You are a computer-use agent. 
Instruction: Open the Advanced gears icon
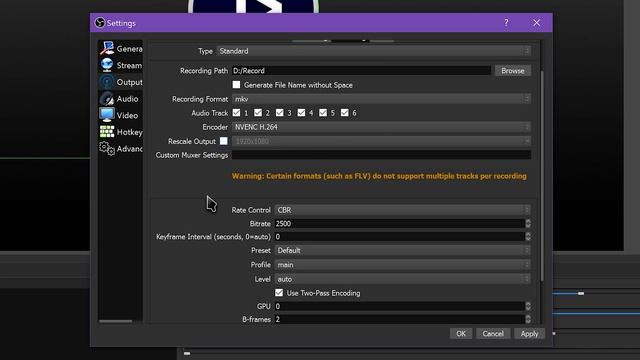[x=107, y=149]
